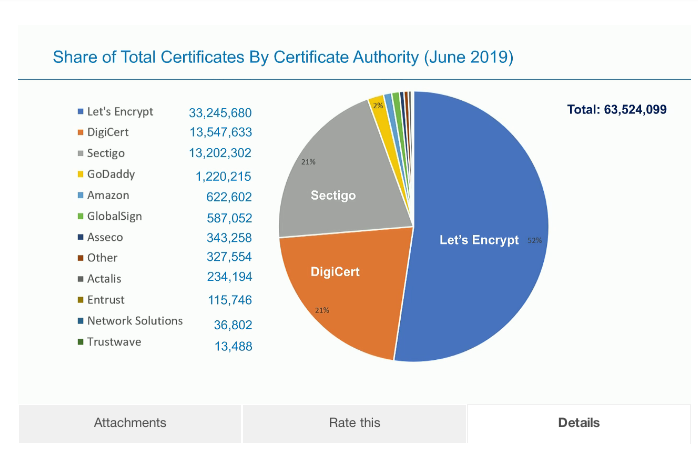Click the 52% label on the pie

(535, 240)
